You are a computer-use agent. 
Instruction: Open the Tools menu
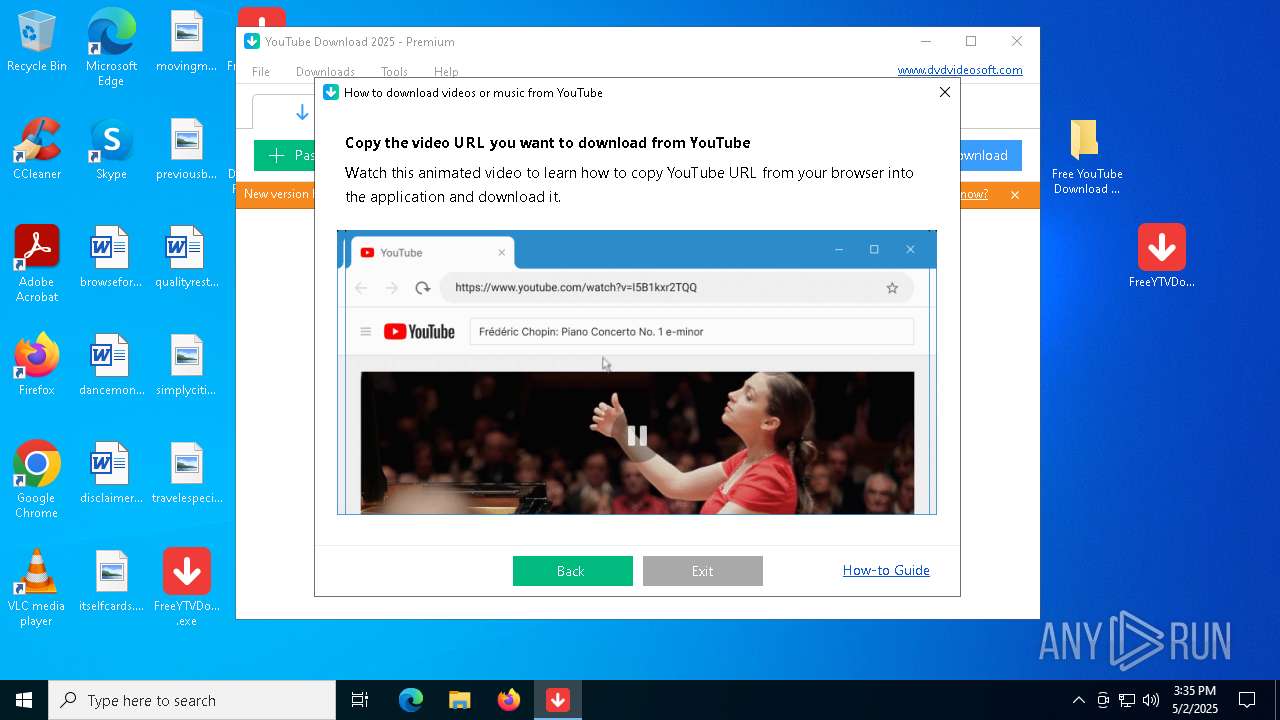(394, 72)
